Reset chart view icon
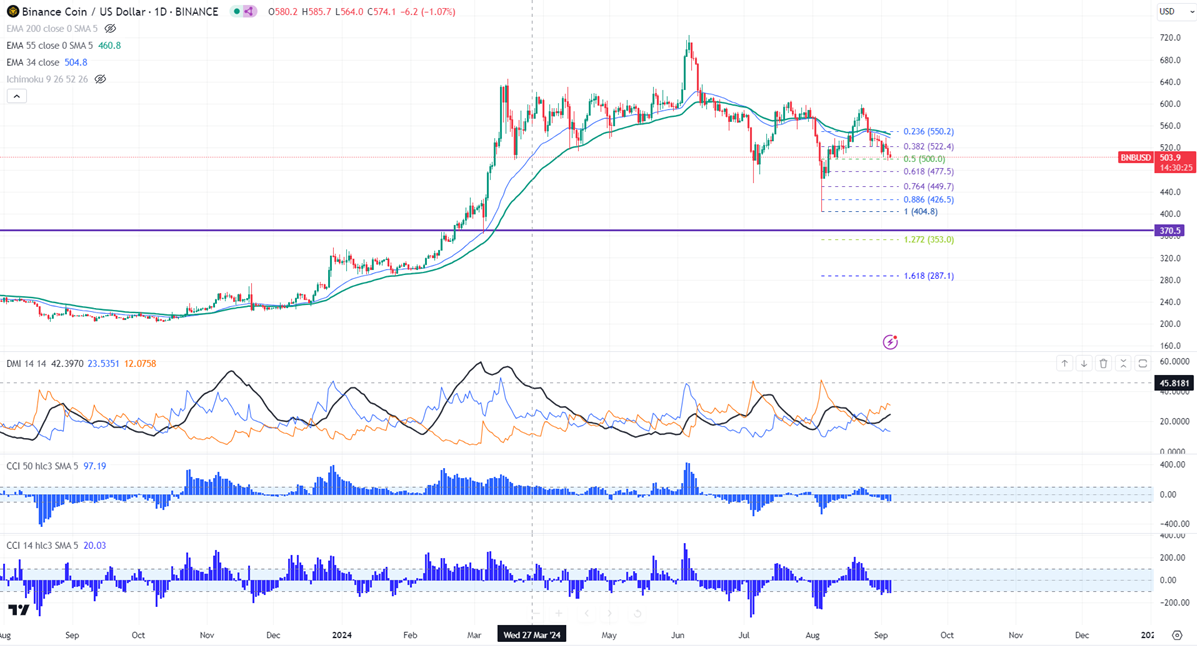Image resolution: width=1197 pixels, height=646 pixels. coord(637,613)
